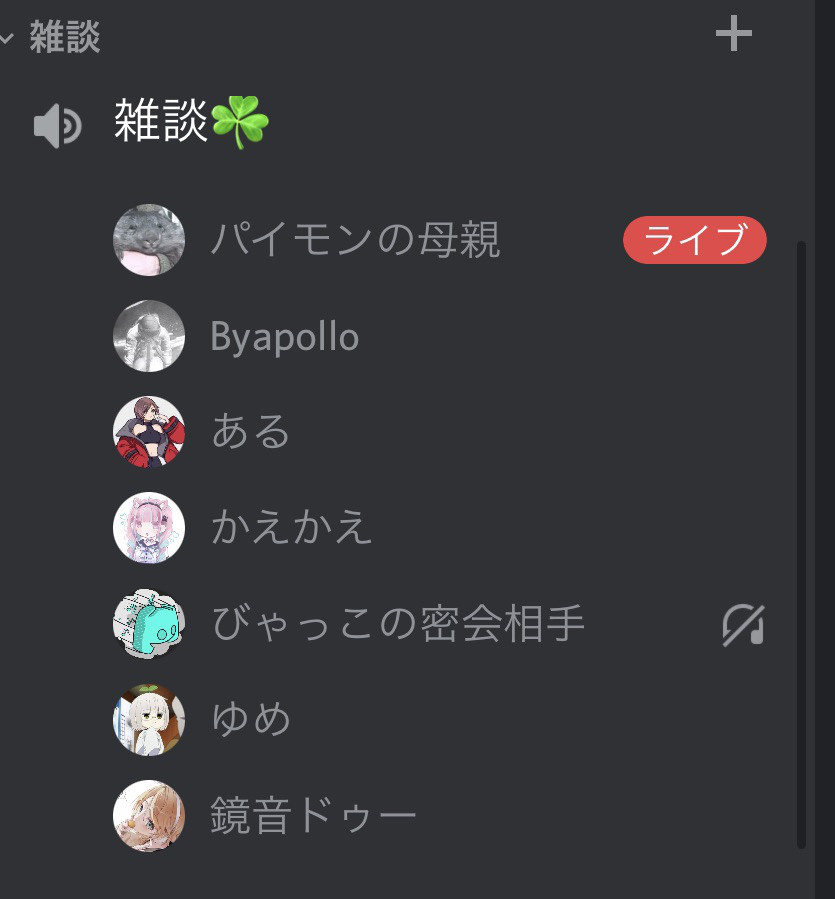Click the username 鏡音ドゥー
Screen dimensions: 835x899
[x=313, y=815]
